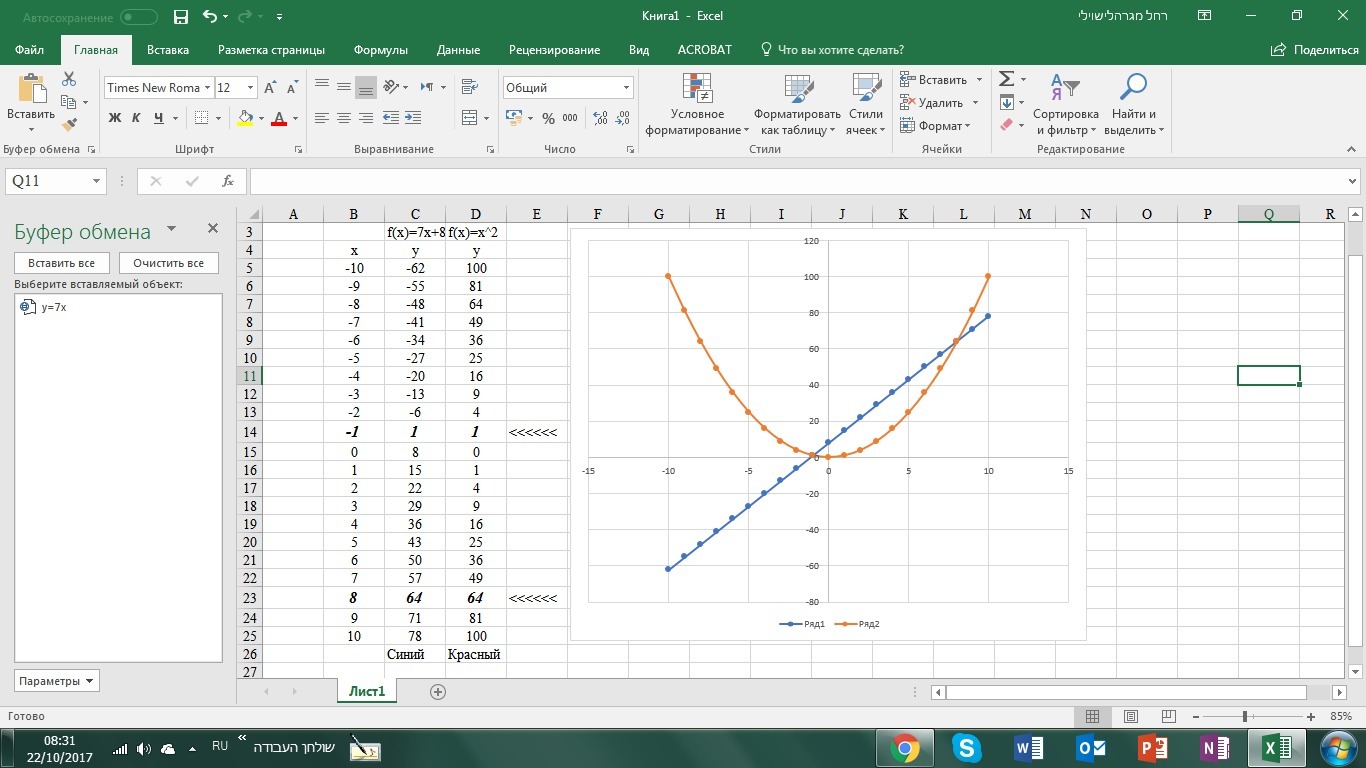1366x768 pixels.
Task: Undo the last action in Quick Access Toolbar
Action: pyautogui.click(x=209, y=17)
